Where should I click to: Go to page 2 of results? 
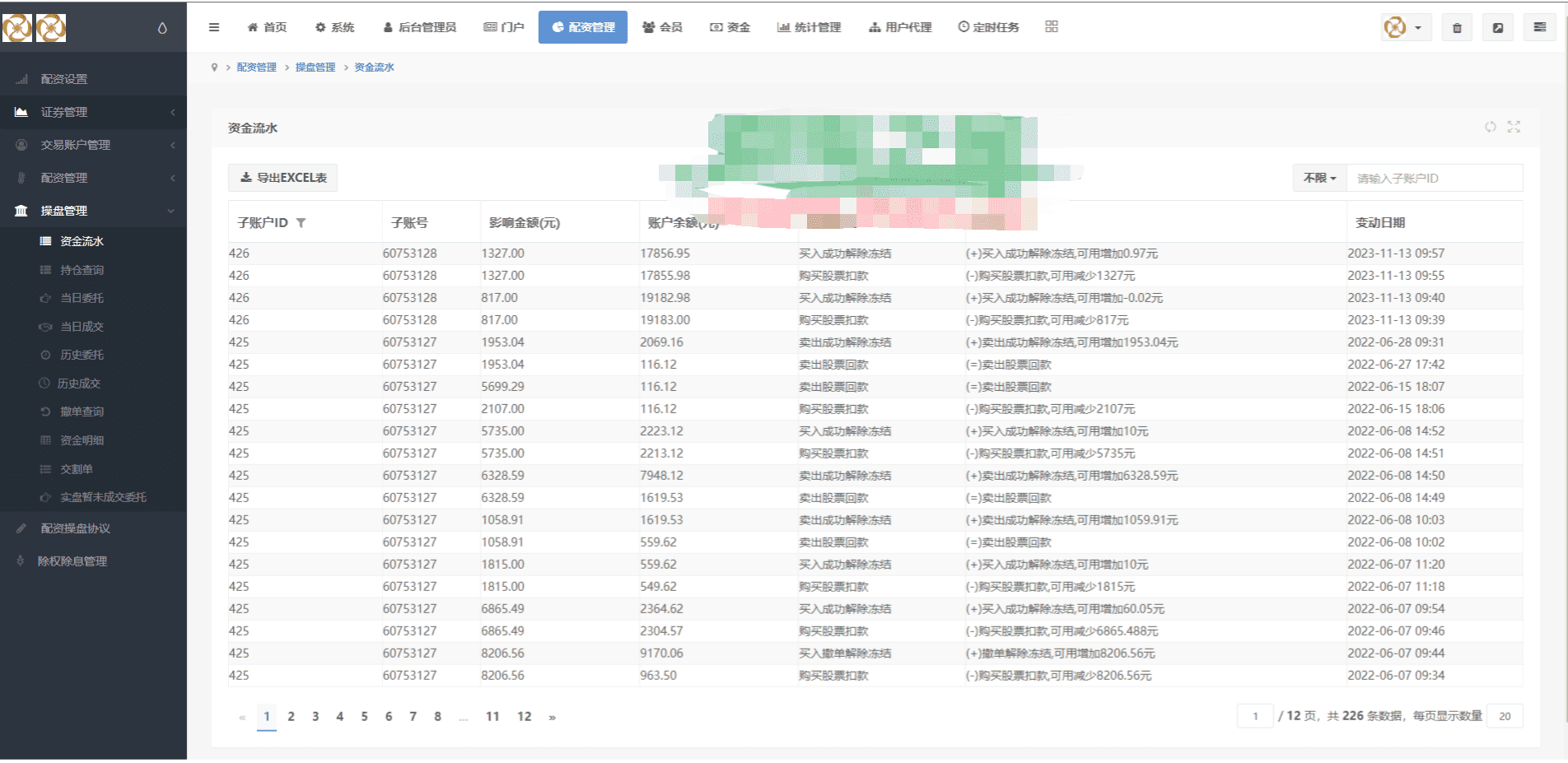(x=291, y=717)
